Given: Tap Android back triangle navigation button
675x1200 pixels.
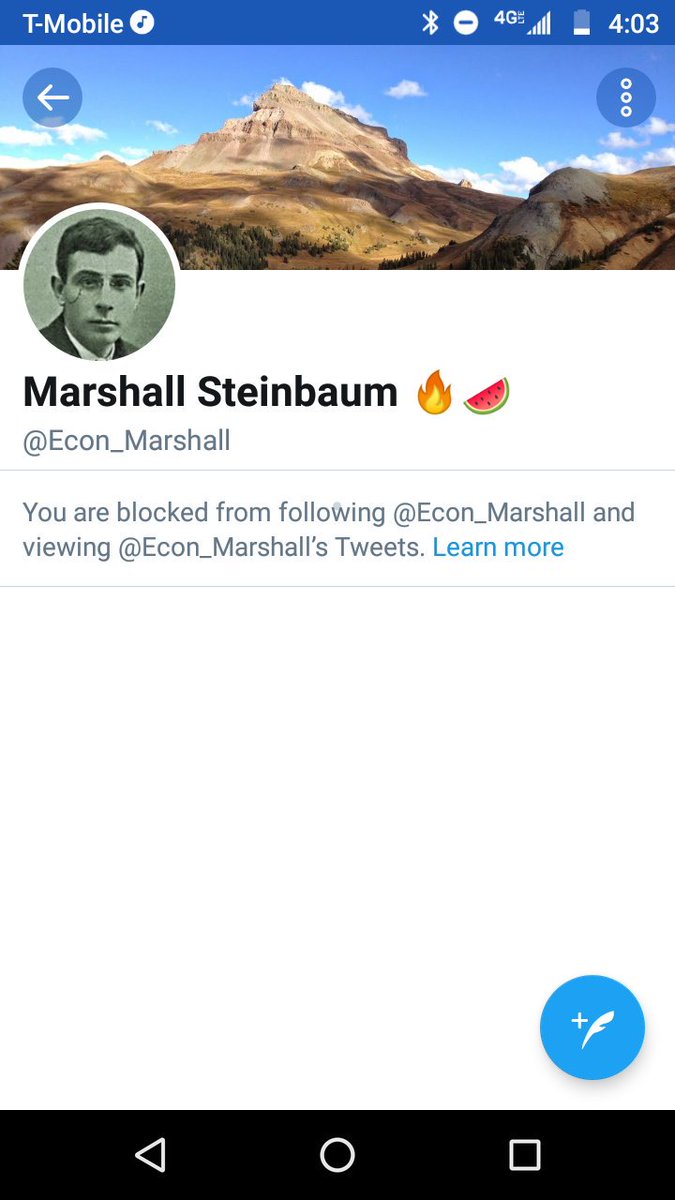Looking at the screenshot, I should (150, 1155).
